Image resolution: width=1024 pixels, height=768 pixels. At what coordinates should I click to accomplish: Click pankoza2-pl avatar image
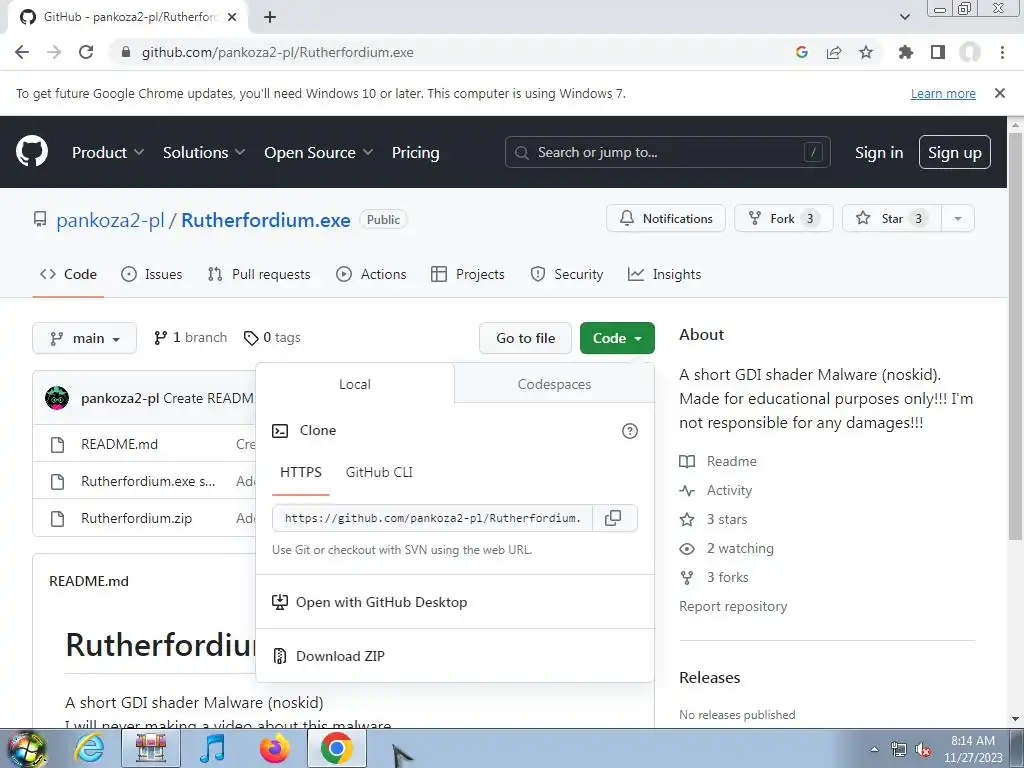click(x=57, y=398)
